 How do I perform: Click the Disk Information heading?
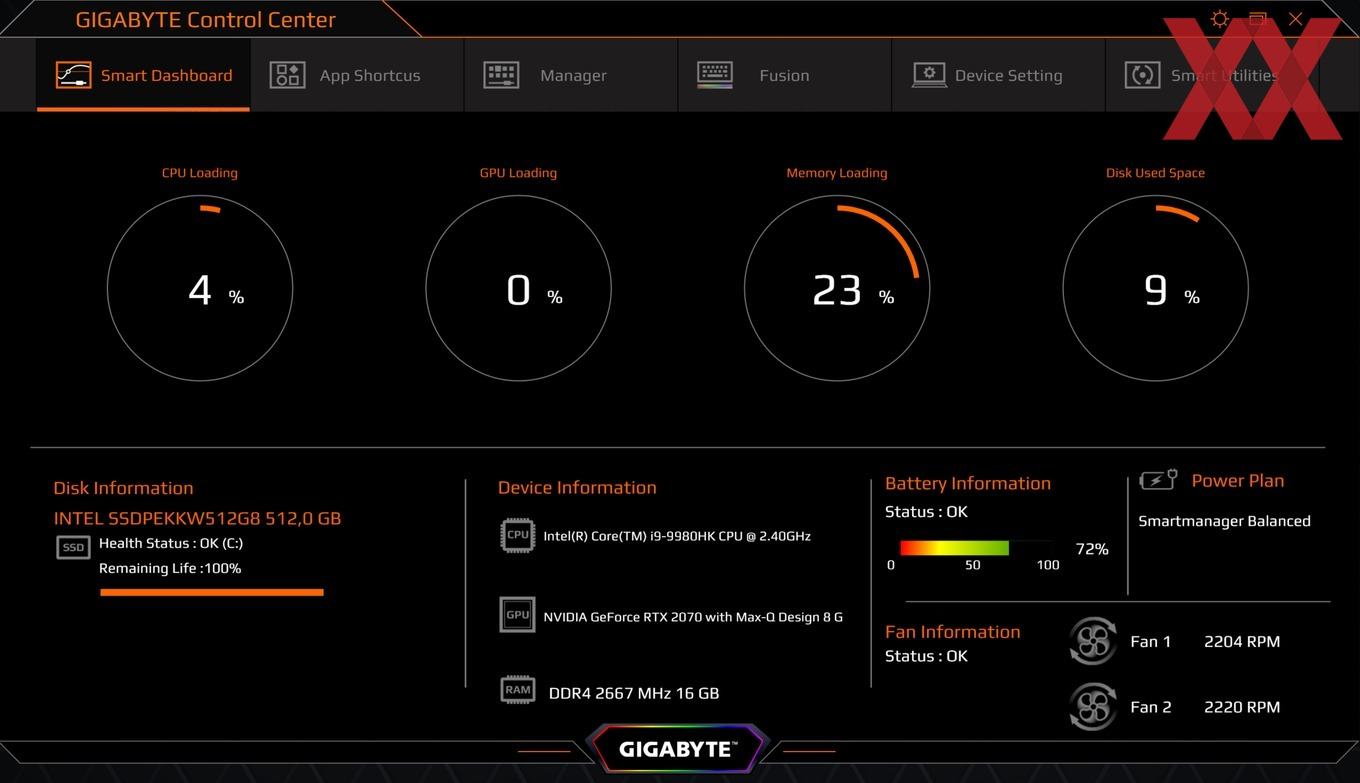tap(123, 488)
